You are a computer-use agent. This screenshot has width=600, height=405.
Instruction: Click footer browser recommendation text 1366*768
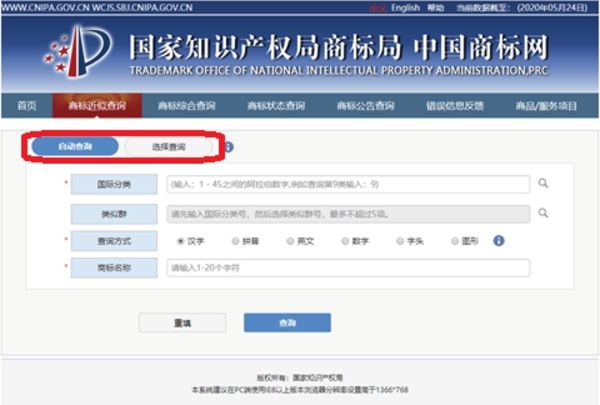click(300, 390)
